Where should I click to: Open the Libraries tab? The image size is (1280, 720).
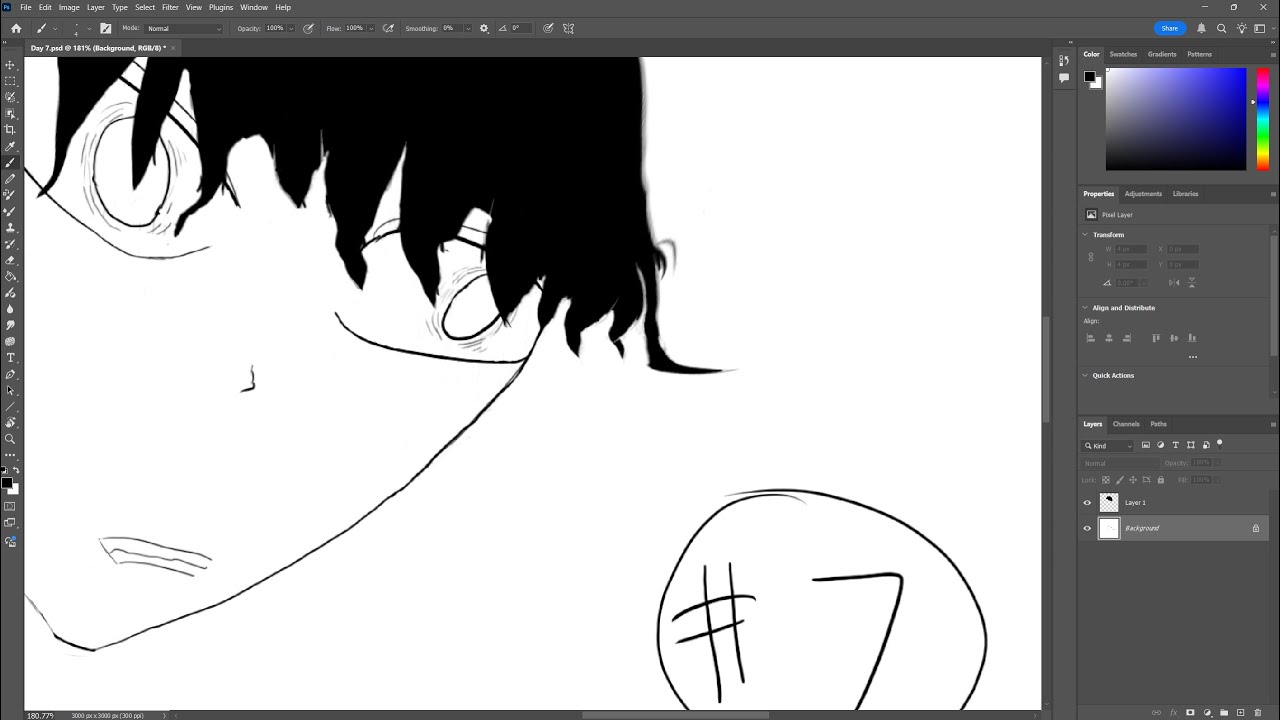point(1185,194)
